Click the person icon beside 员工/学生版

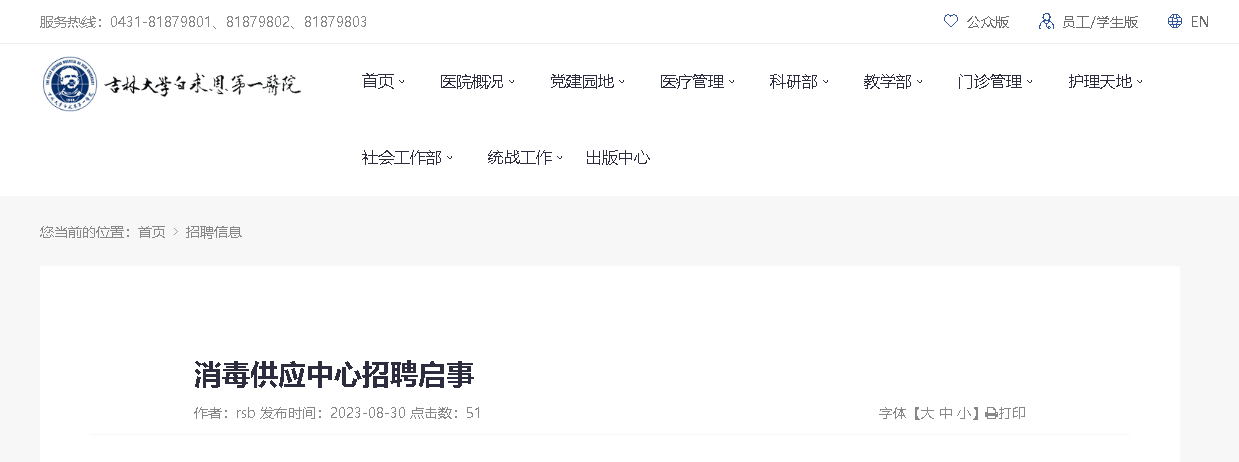(1046, 21)
